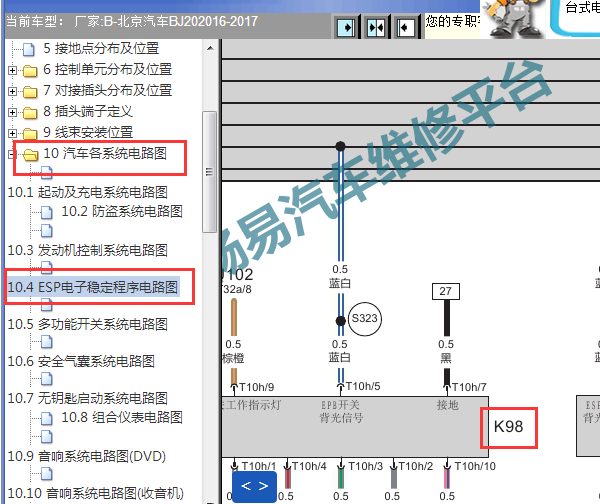Click the tree panel scrollbar thumb
Viewport: 600px width, 504px height.
[209, 172]
